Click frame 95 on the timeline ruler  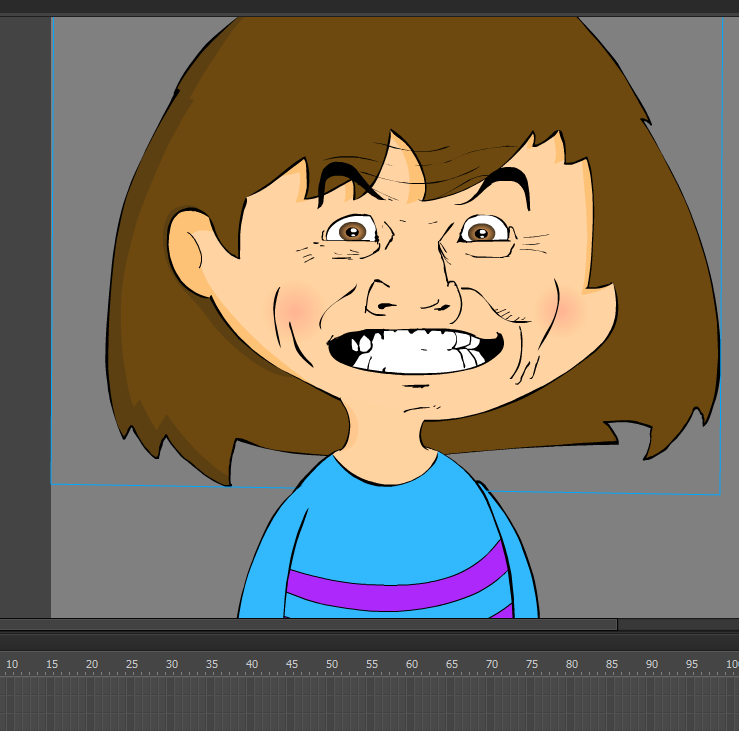[x=691, y=664]
